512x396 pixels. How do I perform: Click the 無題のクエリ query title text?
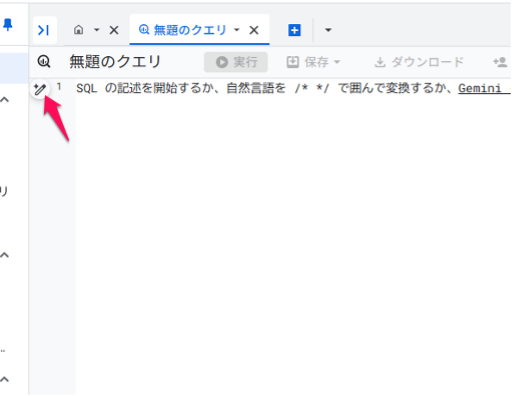[x=115, y=62]
